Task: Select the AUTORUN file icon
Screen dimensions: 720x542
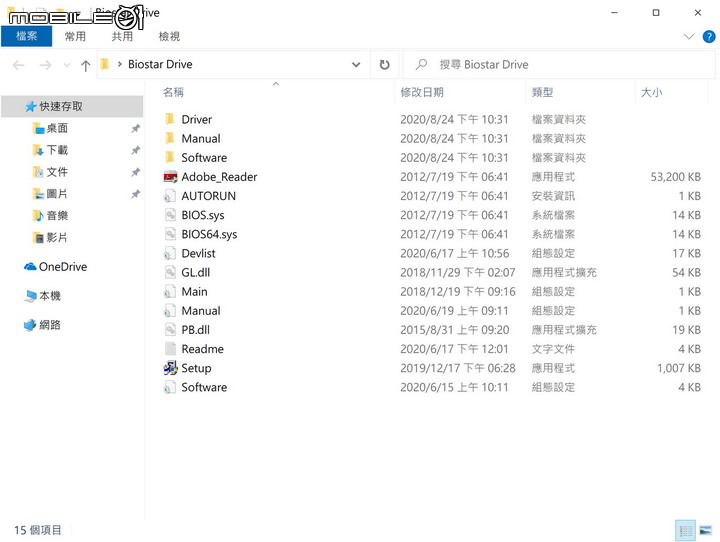Action: (170, 196)
